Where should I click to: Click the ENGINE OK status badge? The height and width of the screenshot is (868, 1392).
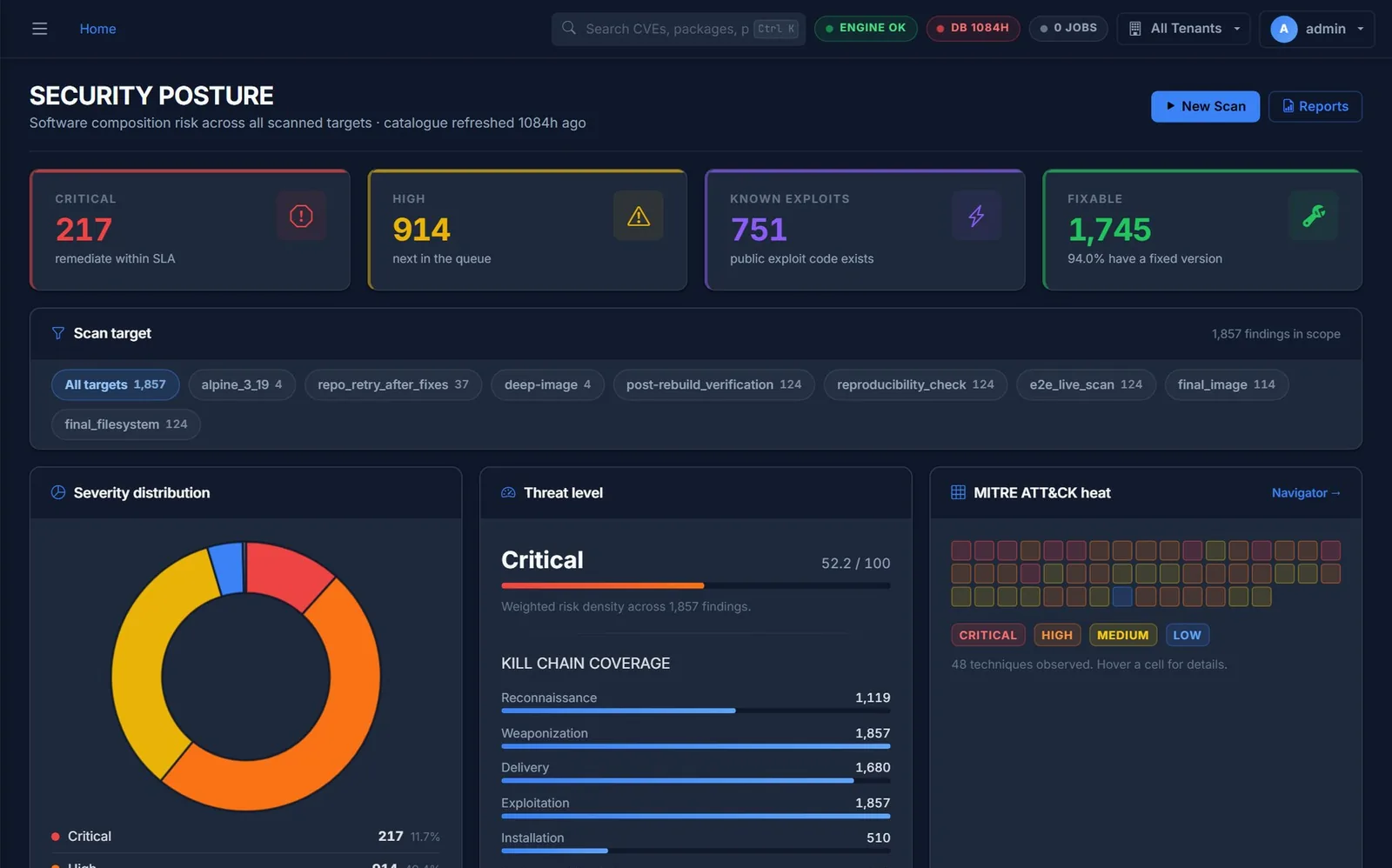866,28
